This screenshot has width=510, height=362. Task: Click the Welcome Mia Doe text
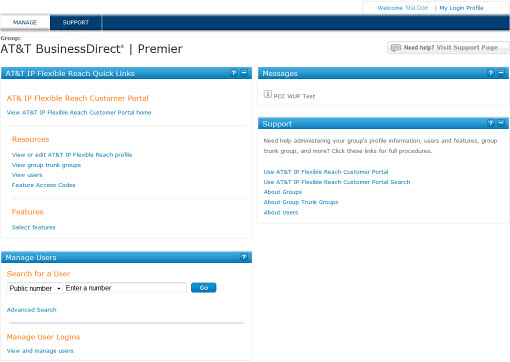tap(403, 8)
